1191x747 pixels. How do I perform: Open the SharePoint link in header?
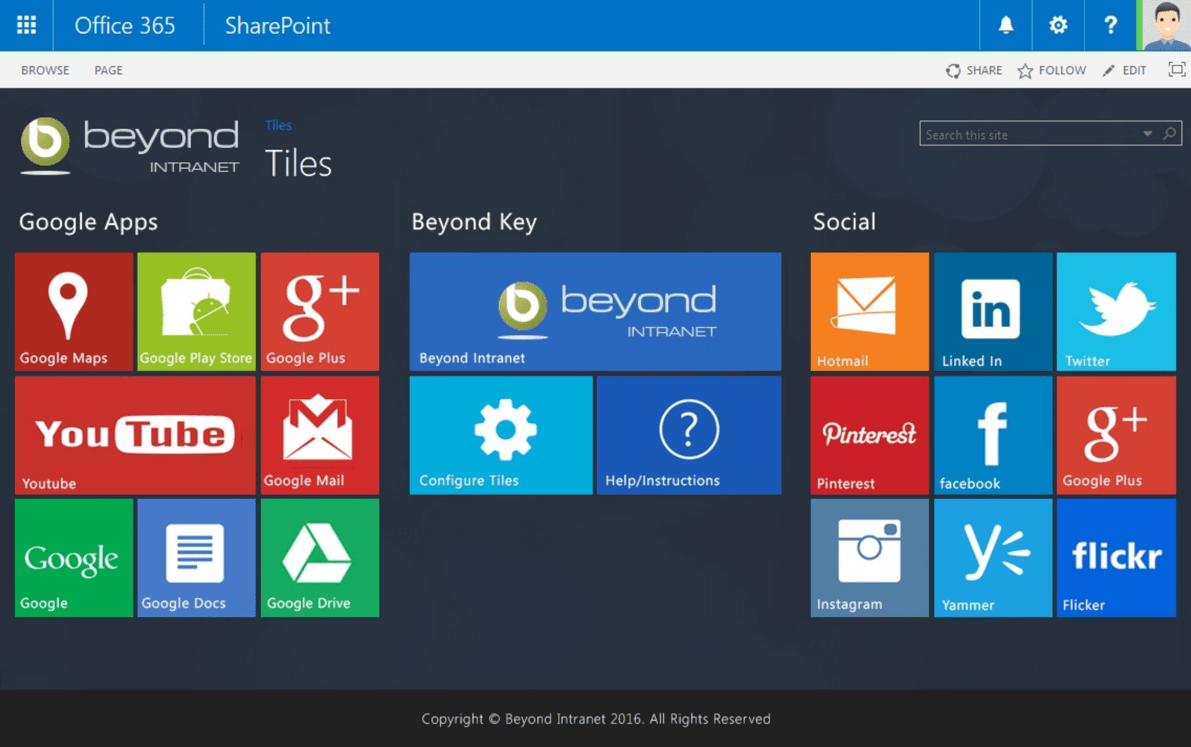click(277, 25)
